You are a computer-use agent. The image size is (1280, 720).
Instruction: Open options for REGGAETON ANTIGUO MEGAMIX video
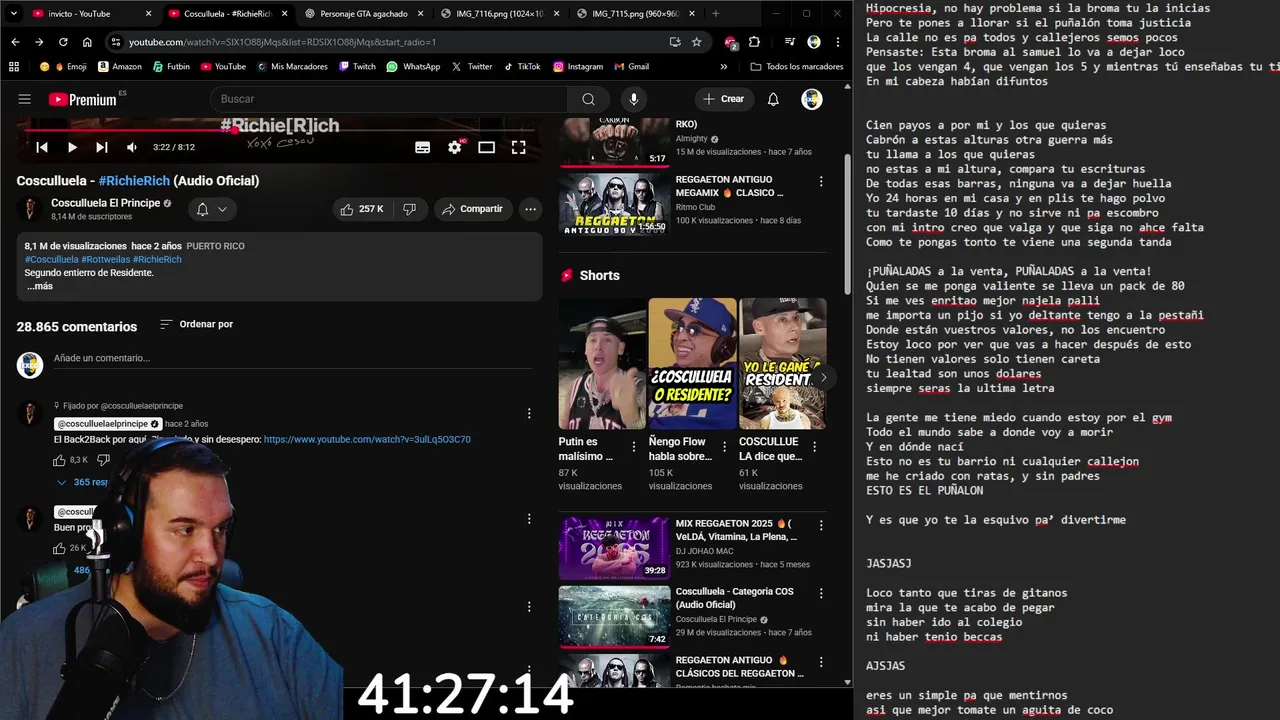coord(821,182)
